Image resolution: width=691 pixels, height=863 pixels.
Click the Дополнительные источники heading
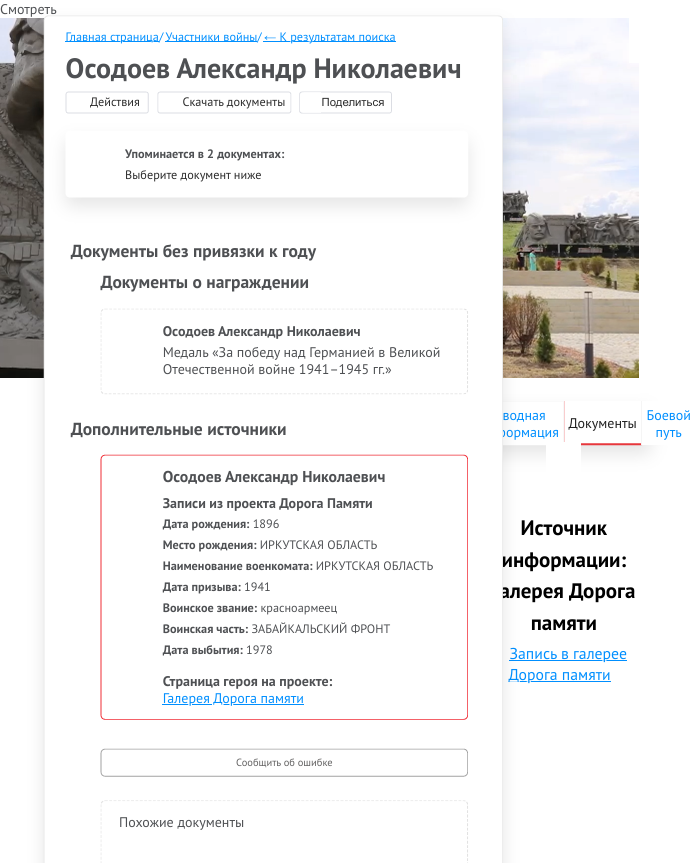click(x=178, y=429)
